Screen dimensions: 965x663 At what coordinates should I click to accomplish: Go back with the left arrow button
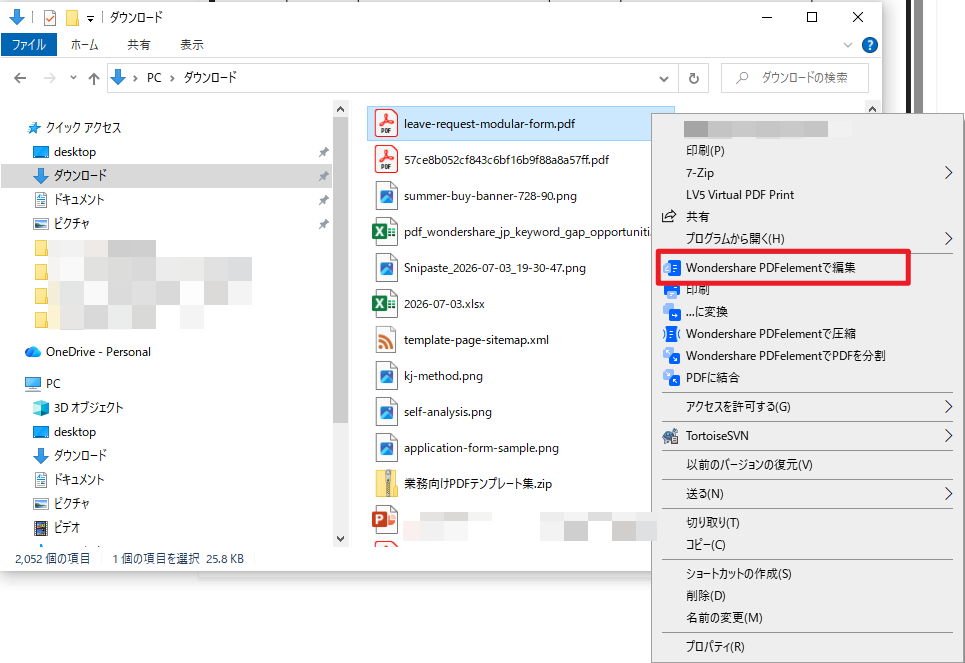(x=20, y=78)
